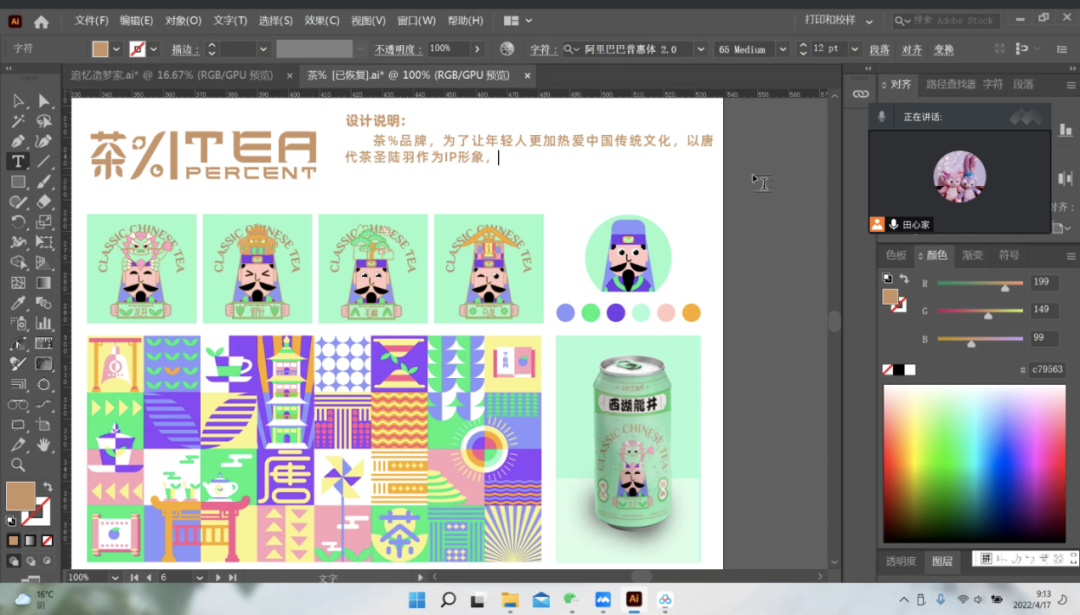Click the Home icon in the top bar
The height and width of the screenshot is (615, 1080).
(41, 21)
